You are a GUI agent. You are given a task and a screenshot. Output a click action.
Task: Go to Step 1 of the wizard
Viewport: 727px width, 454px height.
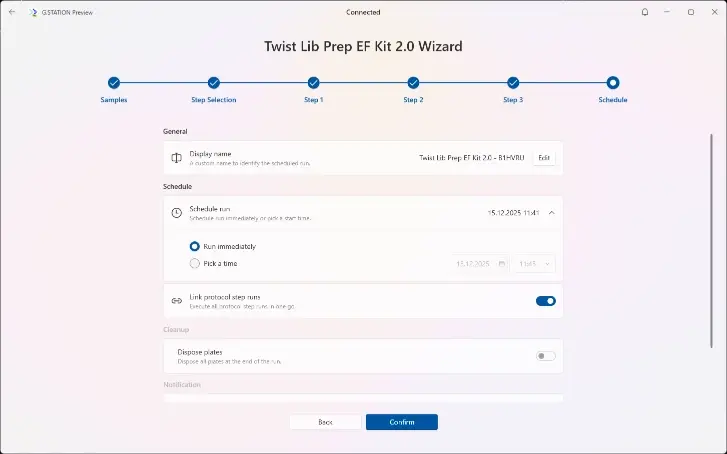pos(313,90)
